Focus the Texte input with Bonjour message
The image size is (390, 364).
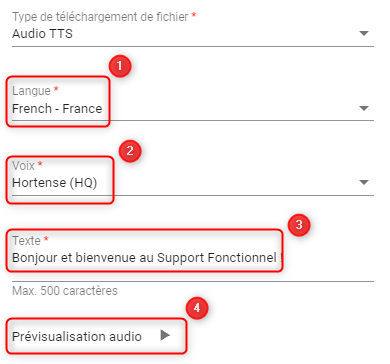pos(193,258)
